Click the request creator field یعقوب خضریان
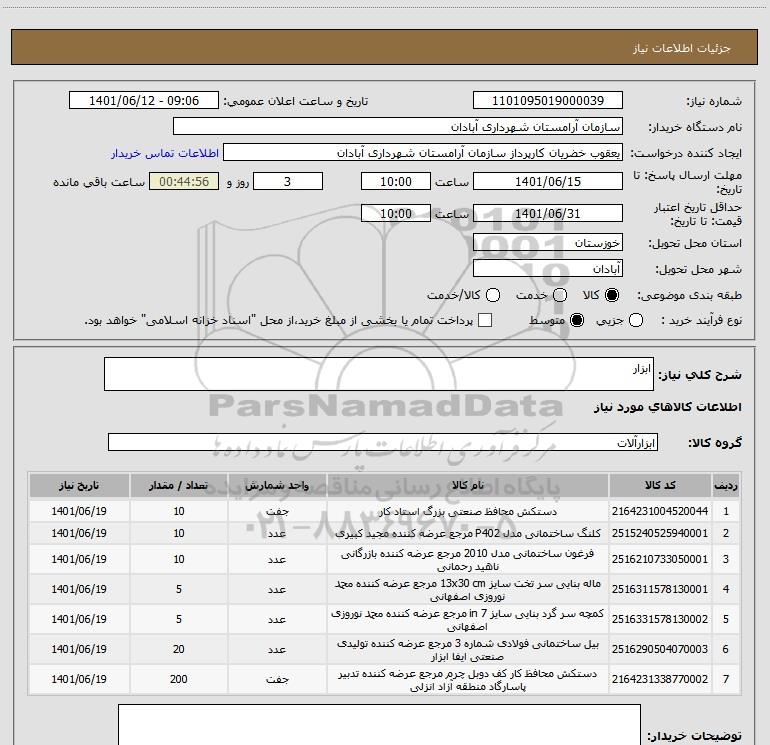This screenshot has height=745, width=770. click(x=423, y=153)
